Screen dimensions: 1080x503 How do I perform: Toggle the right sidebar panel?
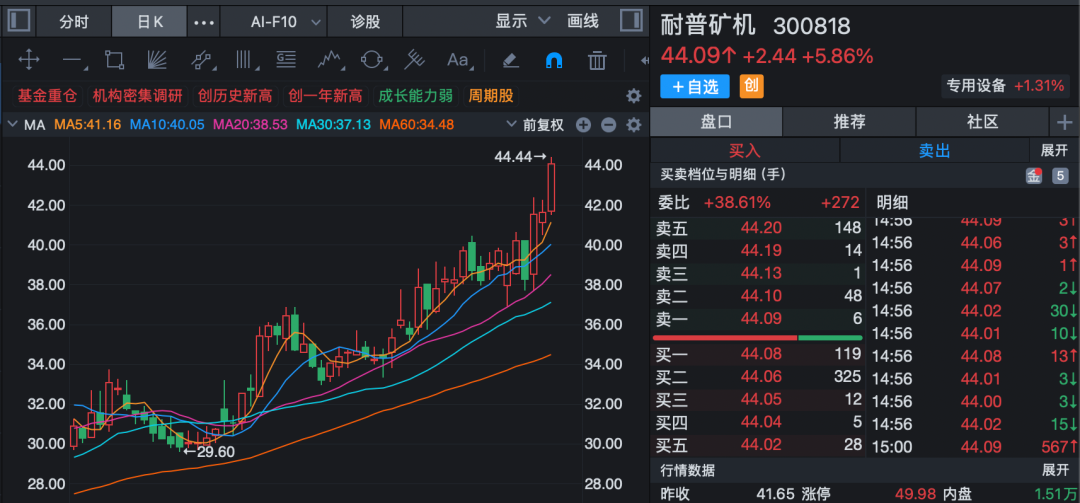(631, 21)
